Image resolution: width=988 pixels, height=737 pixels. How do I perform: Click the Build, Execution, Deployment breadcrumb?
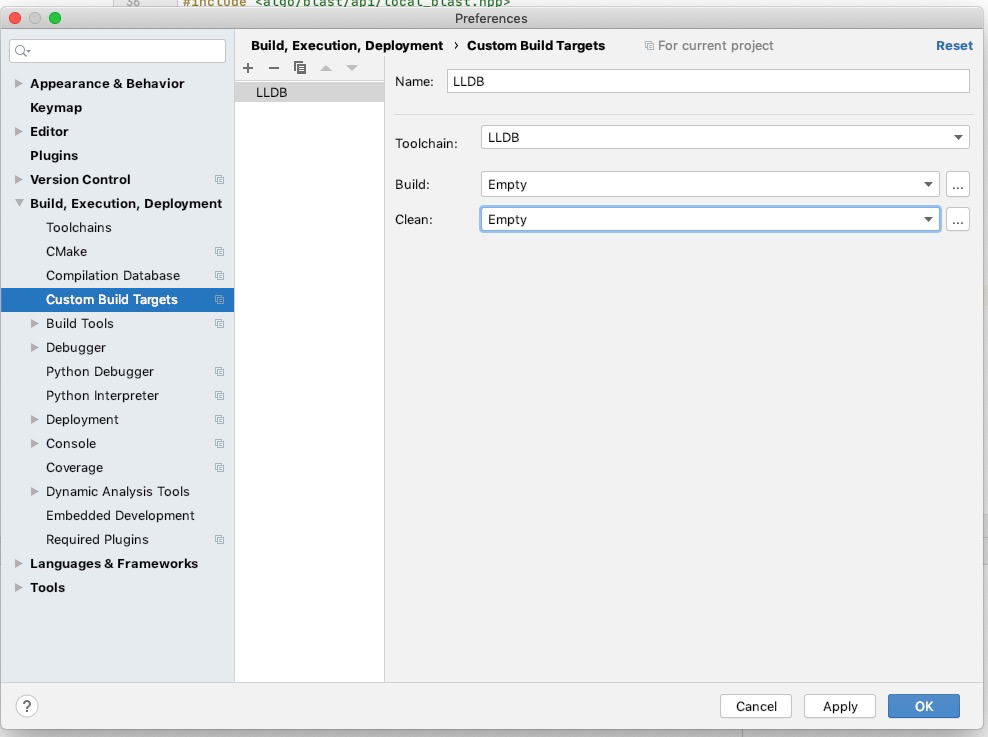point(347,45)
